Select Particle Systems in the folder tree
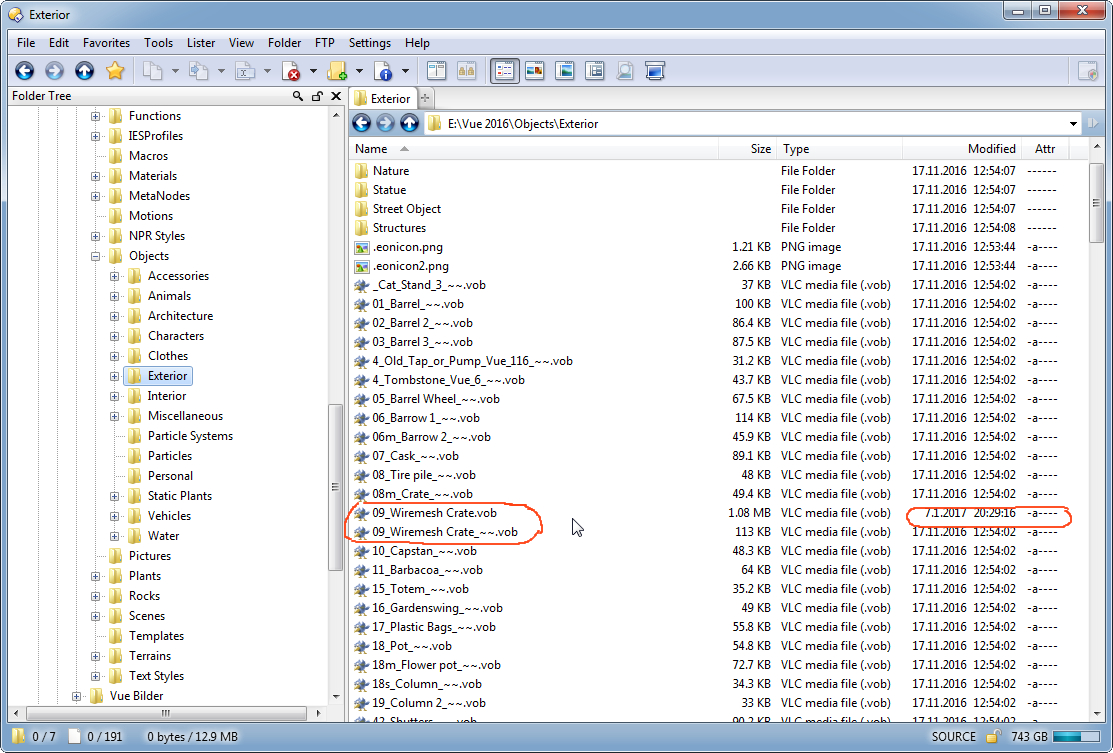 tap(190, 436)
